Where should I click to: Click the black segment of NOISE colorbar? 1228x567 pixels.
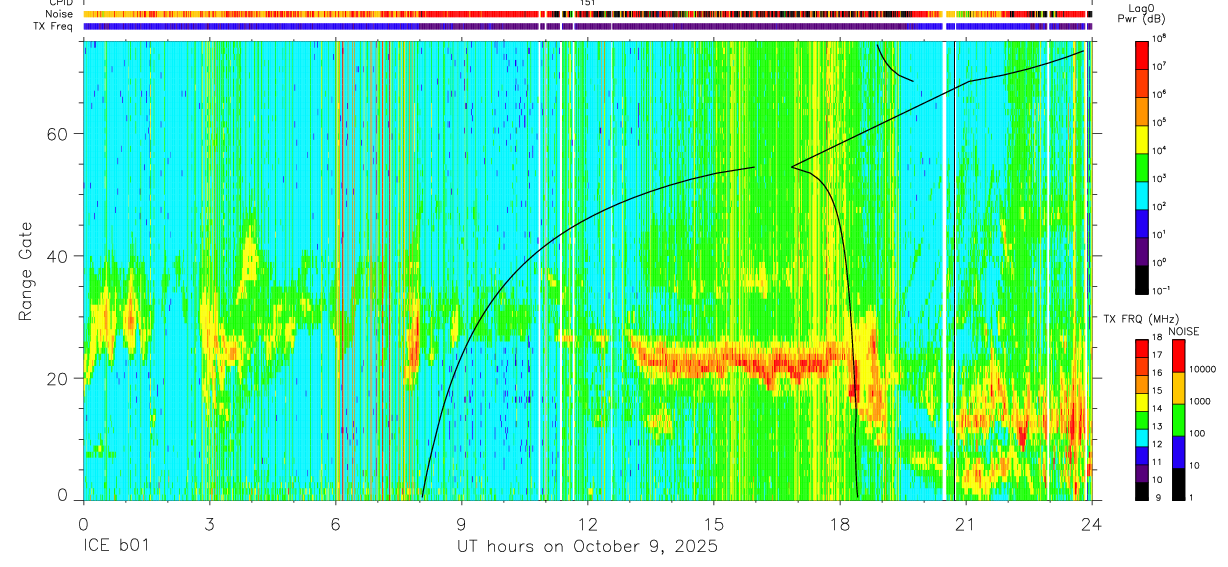point(1179,483)
